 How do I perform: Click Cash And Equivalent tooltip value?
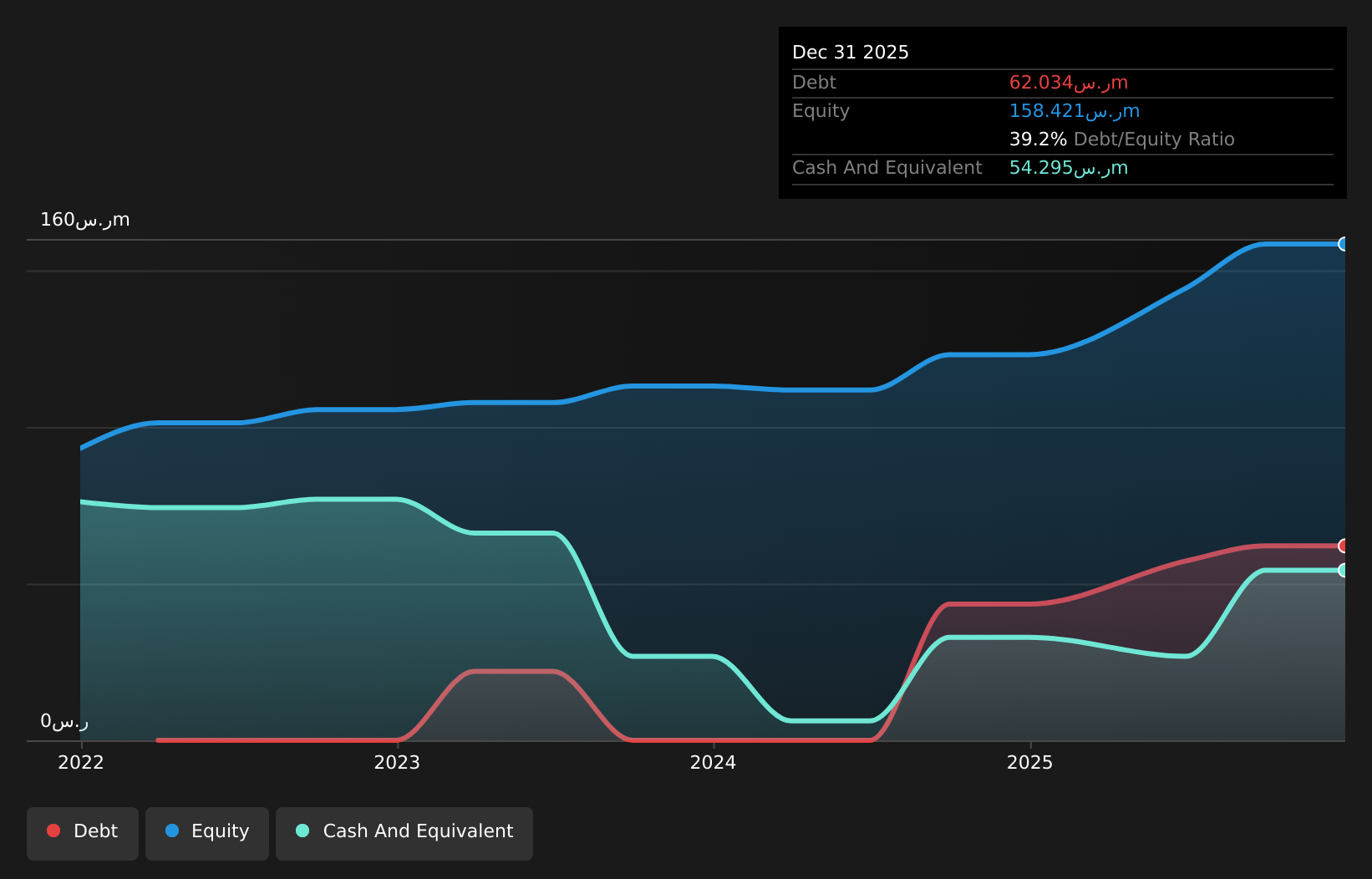coord(1069,168)
